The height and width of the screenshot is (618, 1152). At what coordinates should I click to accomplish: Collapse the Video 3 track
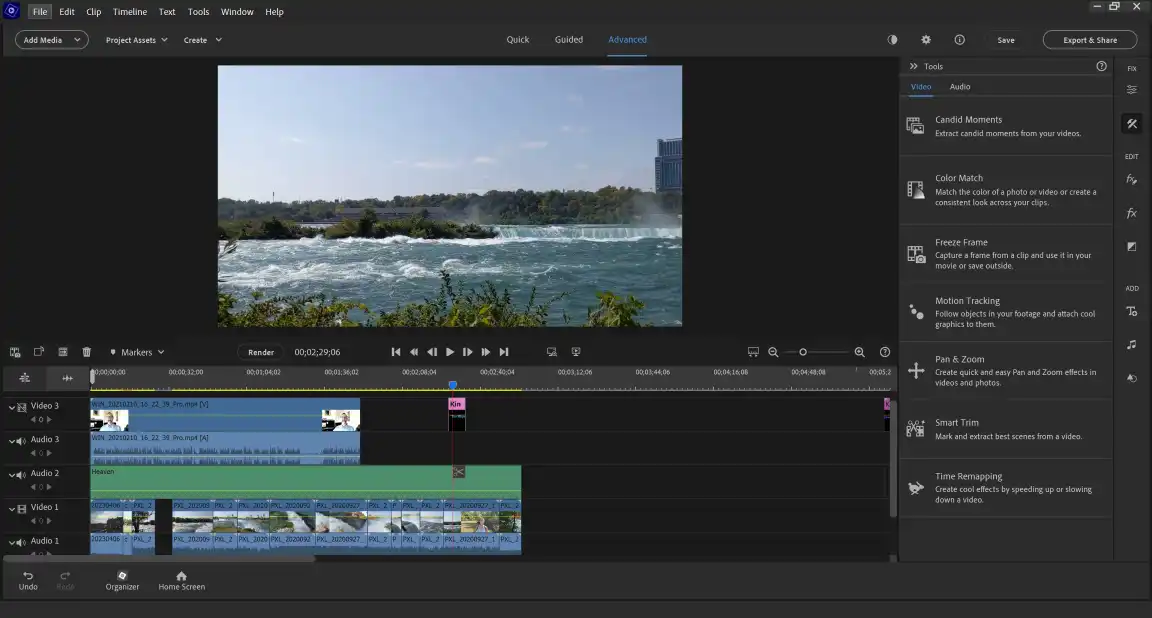tap(11, 407)
